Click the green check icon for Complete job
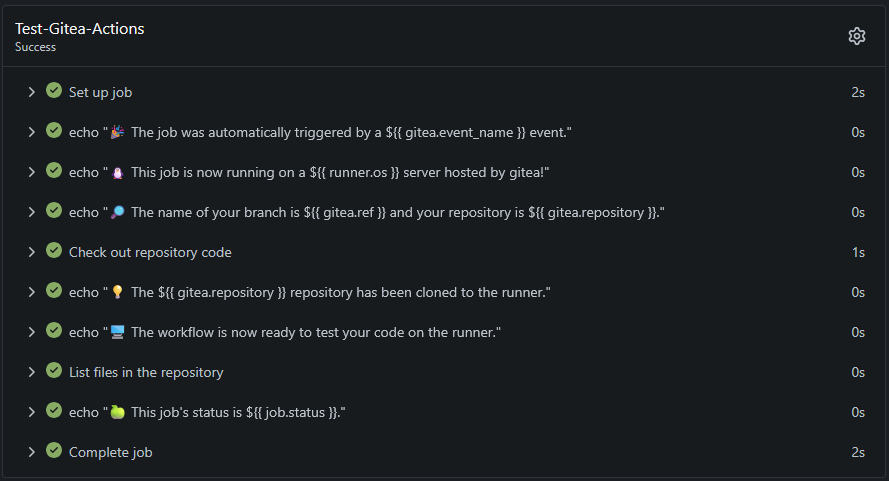 click(54, 451)
